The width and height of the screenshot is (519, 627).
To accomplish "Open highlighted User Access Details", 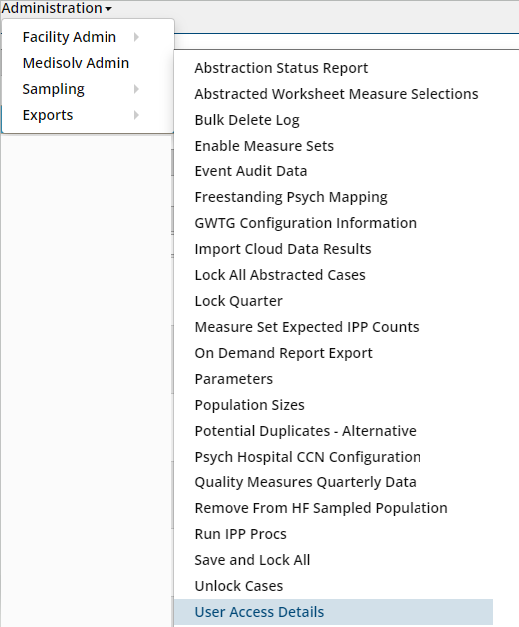I will click(x=333, y=612).
